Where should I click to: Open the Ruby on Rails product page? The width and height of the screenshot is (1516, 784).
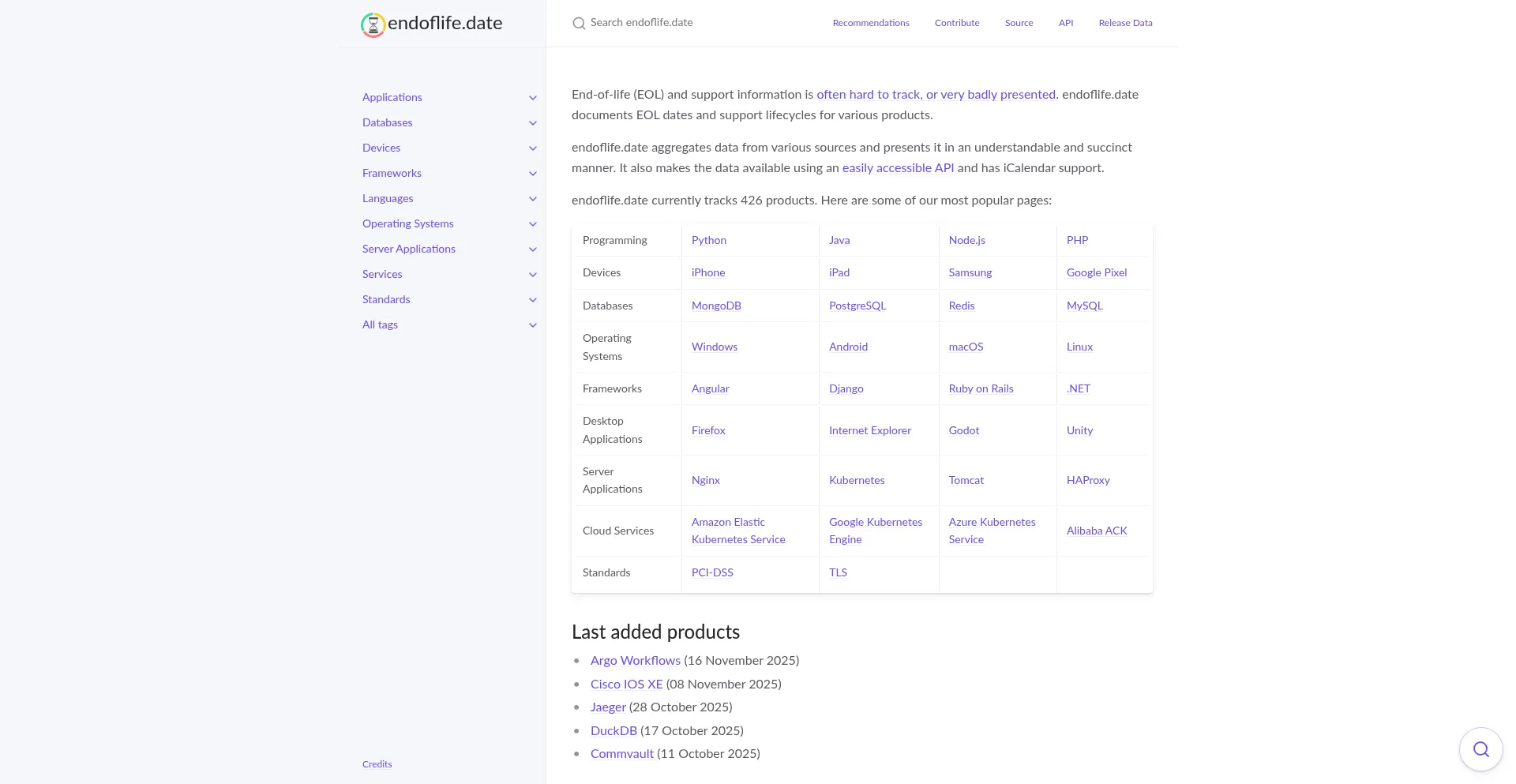[x=981, y=388]
